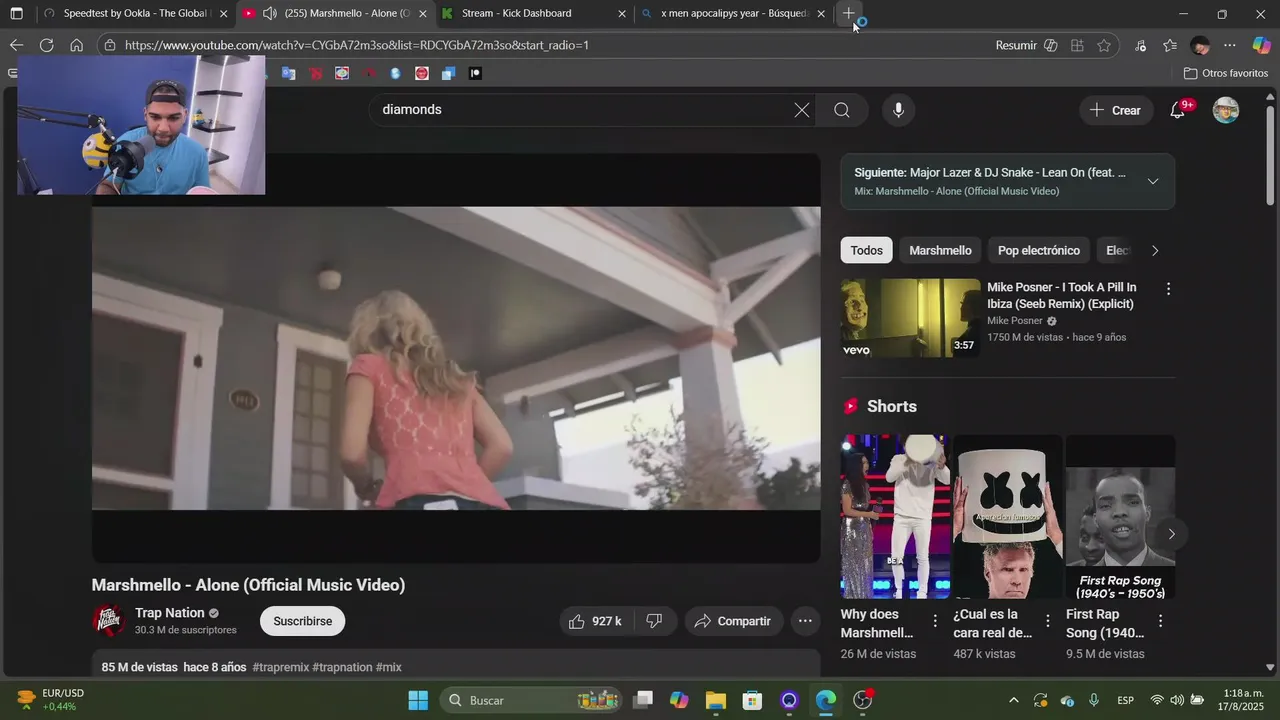1280x720 pixels.
Task: Open Mike Posner Ibiza video thumbnail
Action: pos(911,318)
